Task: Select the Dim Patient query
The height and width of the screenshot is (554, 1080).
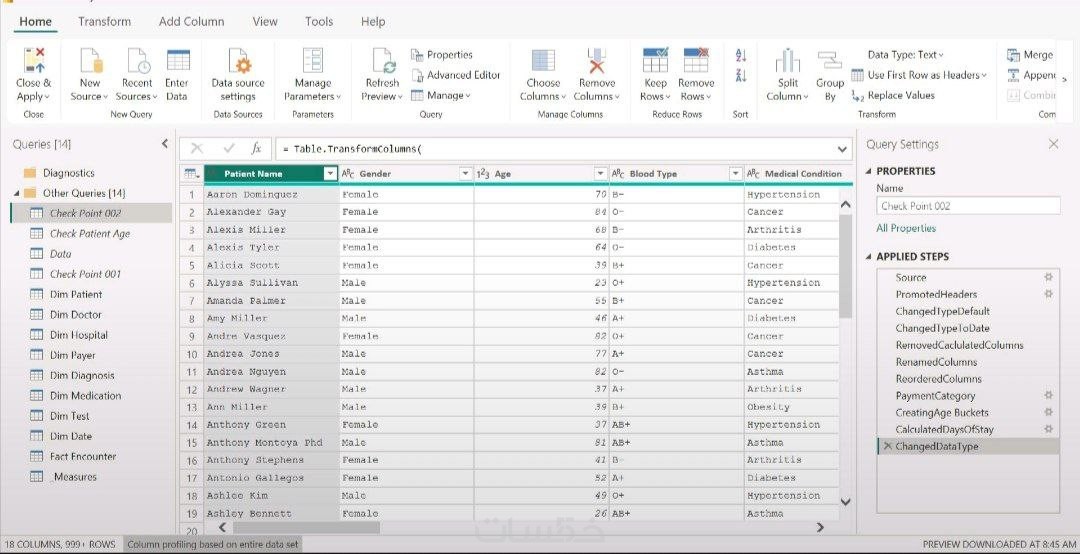Action: [76, 294]
